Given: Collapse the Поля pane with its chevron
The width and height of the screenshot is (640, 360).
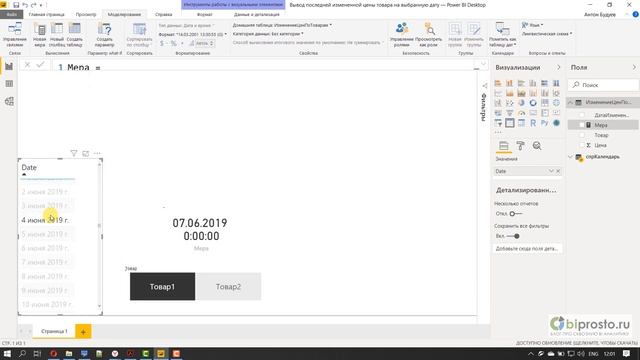Looking at the screenshot, I should tap(634, 67).
